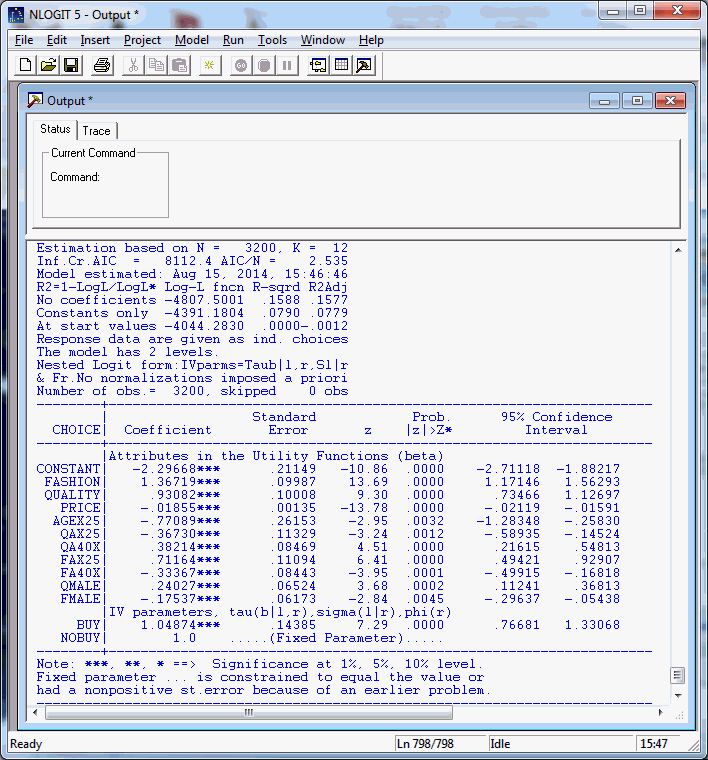
Task: Click the New document toolbar icon
Action: [26, 65]
